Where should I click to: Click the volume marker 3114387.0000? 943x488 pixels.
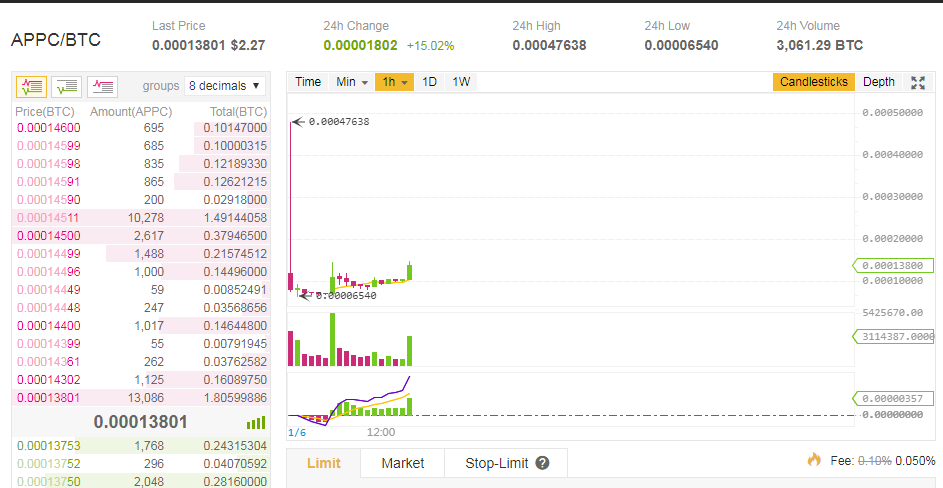(x=894, y=336)
